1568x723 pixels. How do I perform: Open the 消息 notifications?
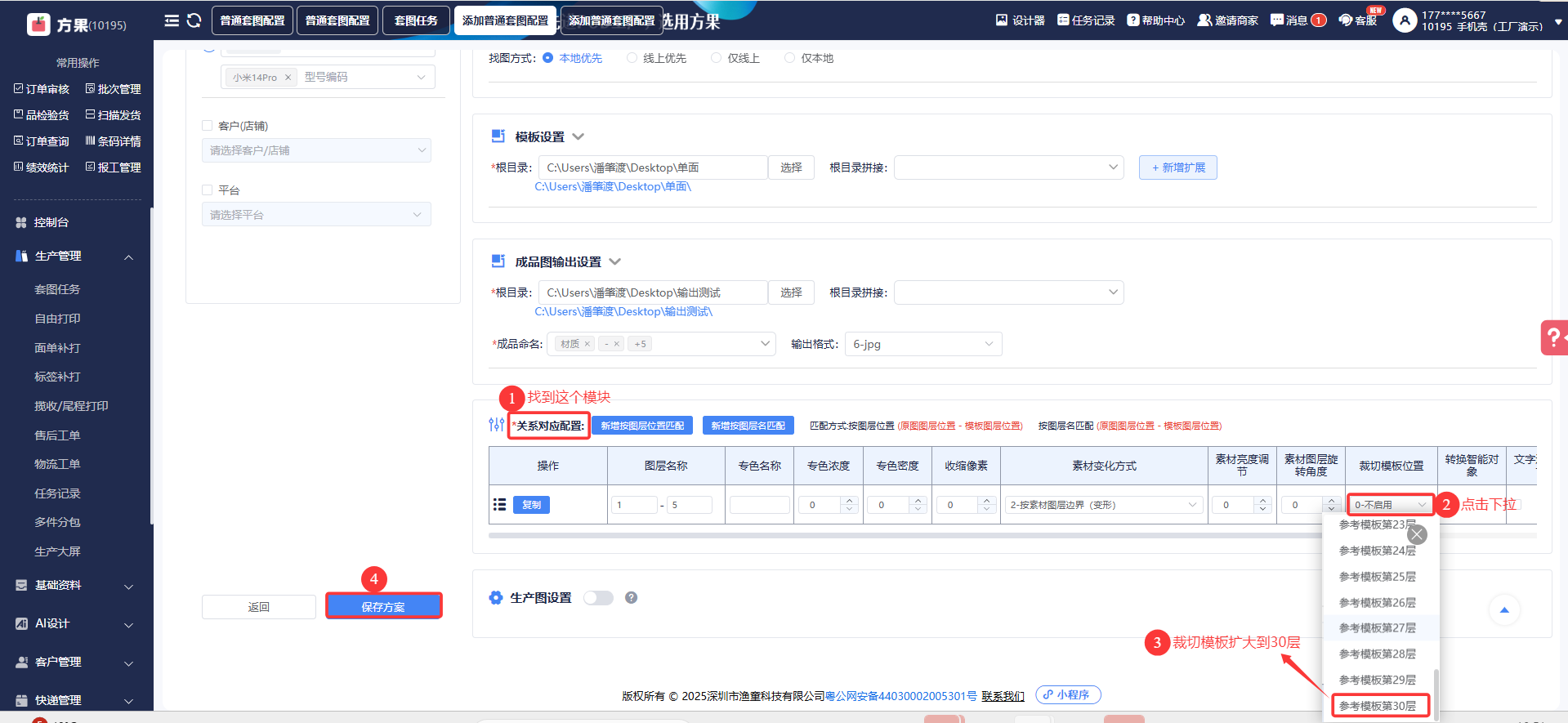pos(1298,20)
